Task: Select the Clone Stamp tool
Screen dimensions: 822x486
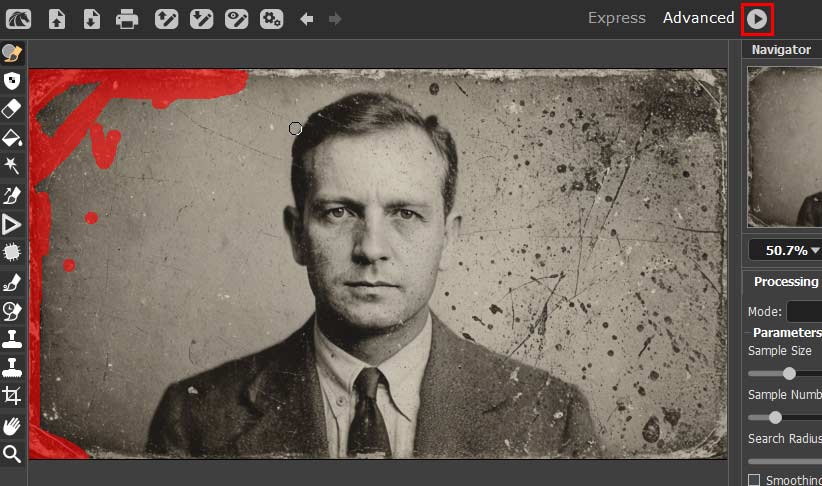Action: point(12,339)
